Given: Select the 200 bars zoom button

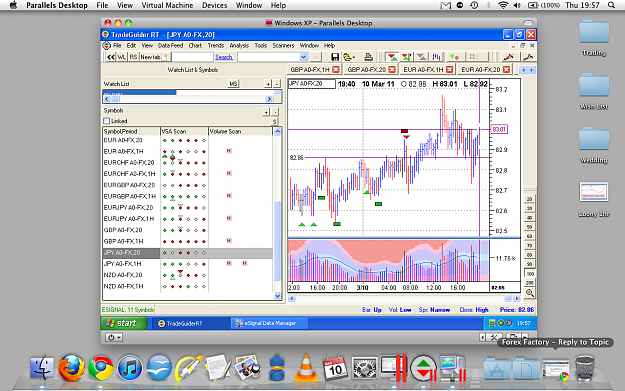Looking at the screenshot, I should tap(530, 283).
